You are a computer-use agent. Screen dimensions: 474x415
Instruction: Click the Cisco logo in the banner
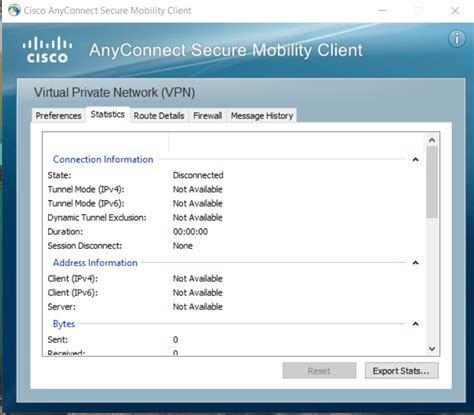pos(47,50)
